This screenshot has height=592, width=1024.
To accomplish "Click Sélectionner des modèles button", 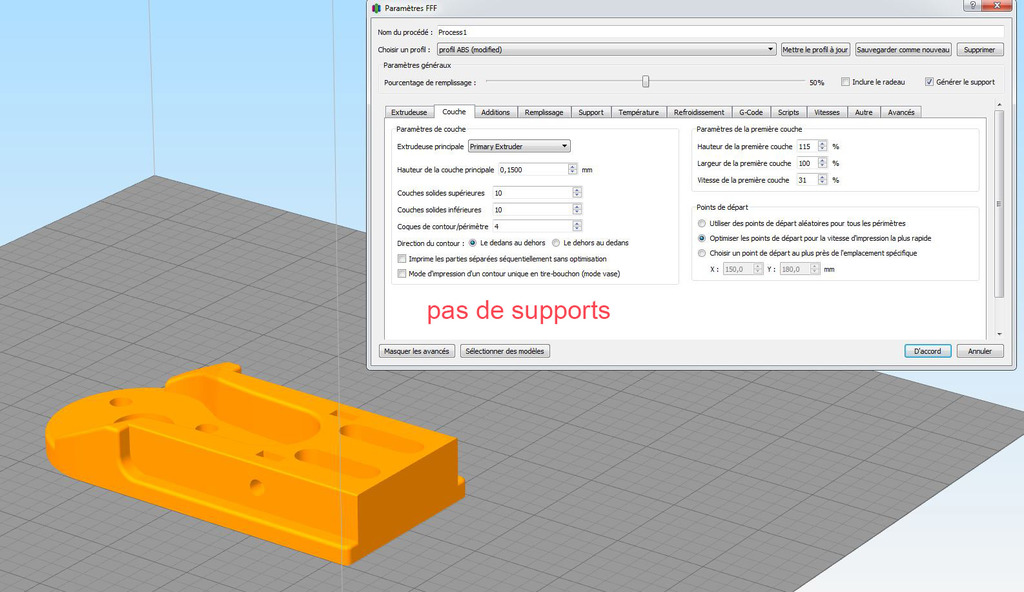I will (x=504, y=351).
